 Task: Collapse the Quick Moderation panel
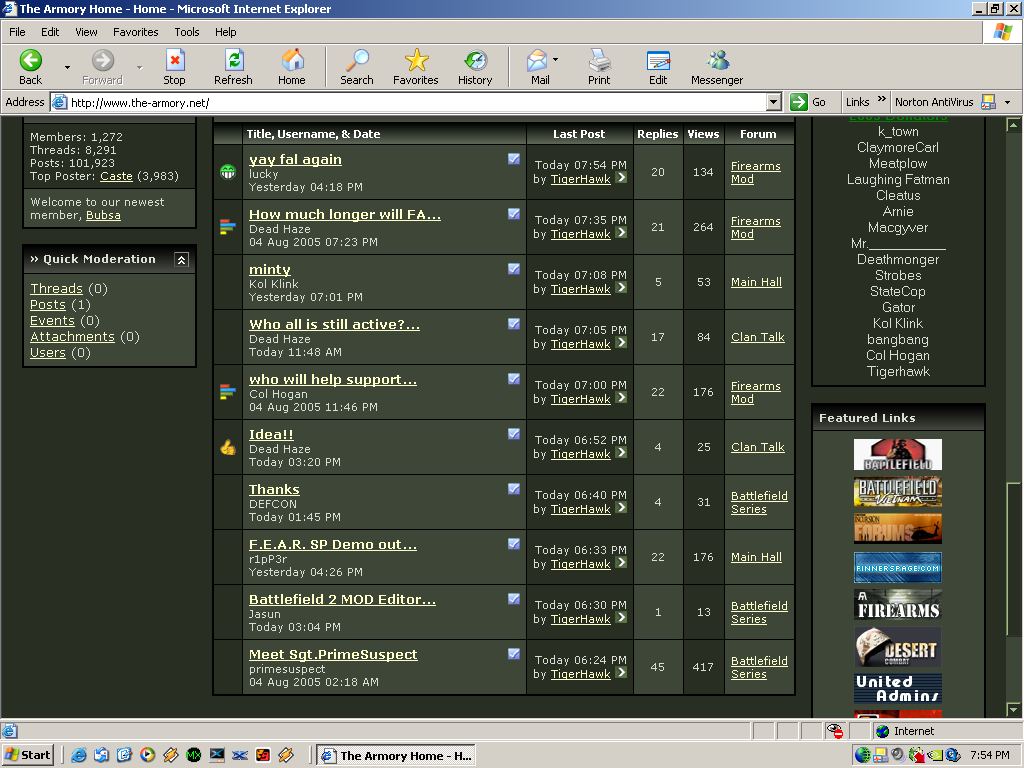[182, 259]
